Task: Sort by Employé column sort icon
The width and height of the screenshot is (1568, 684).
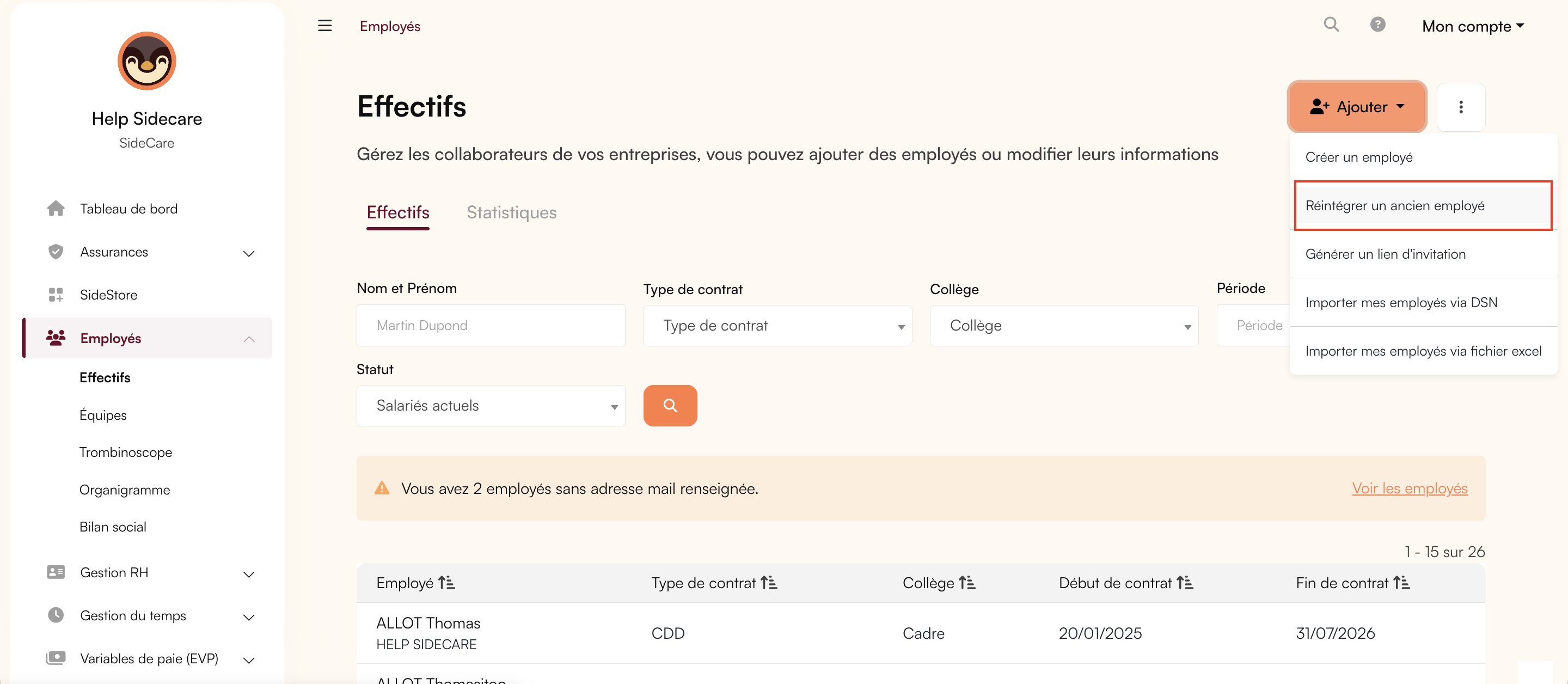Action: [446, 583]
